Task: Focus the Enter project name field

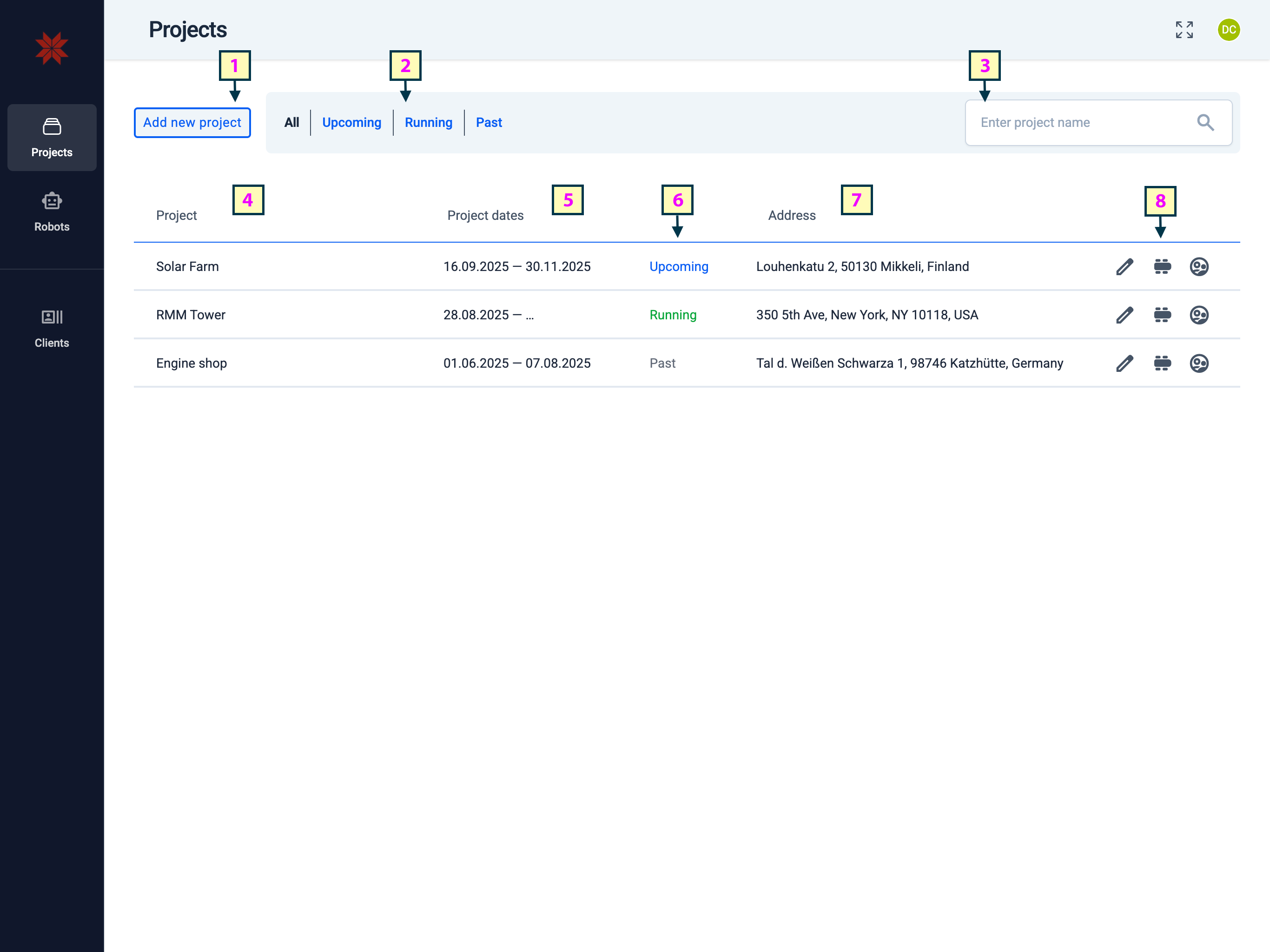Action: (x=1079, y=122)
